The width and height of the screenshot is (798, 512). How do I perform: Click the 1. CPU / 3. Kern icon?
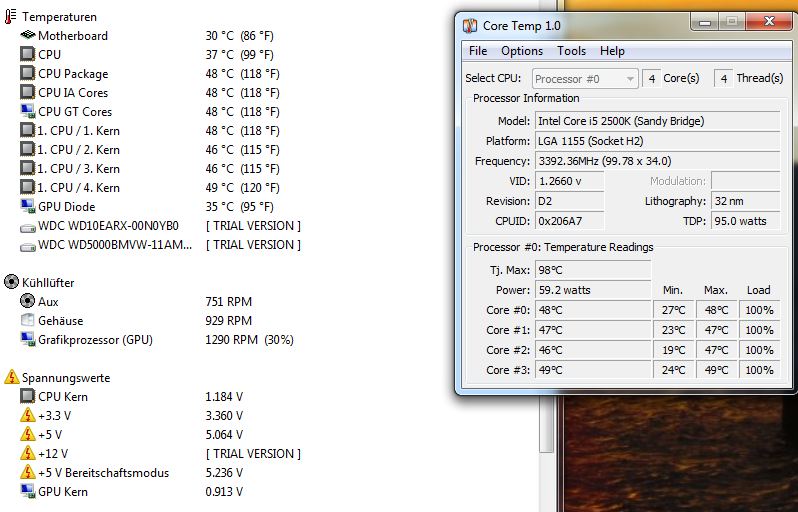pyautogui.click(x=27, y=168)
